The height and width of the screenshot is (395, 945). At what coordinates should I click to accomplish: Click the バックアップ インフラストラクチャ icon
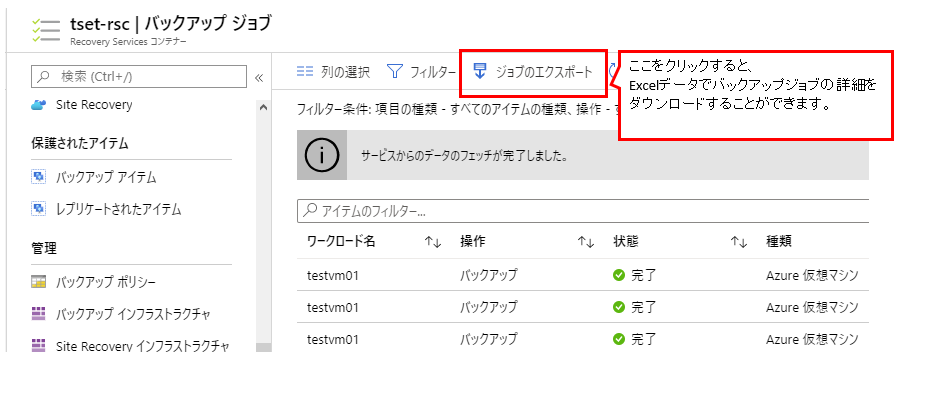pos(38,314)
